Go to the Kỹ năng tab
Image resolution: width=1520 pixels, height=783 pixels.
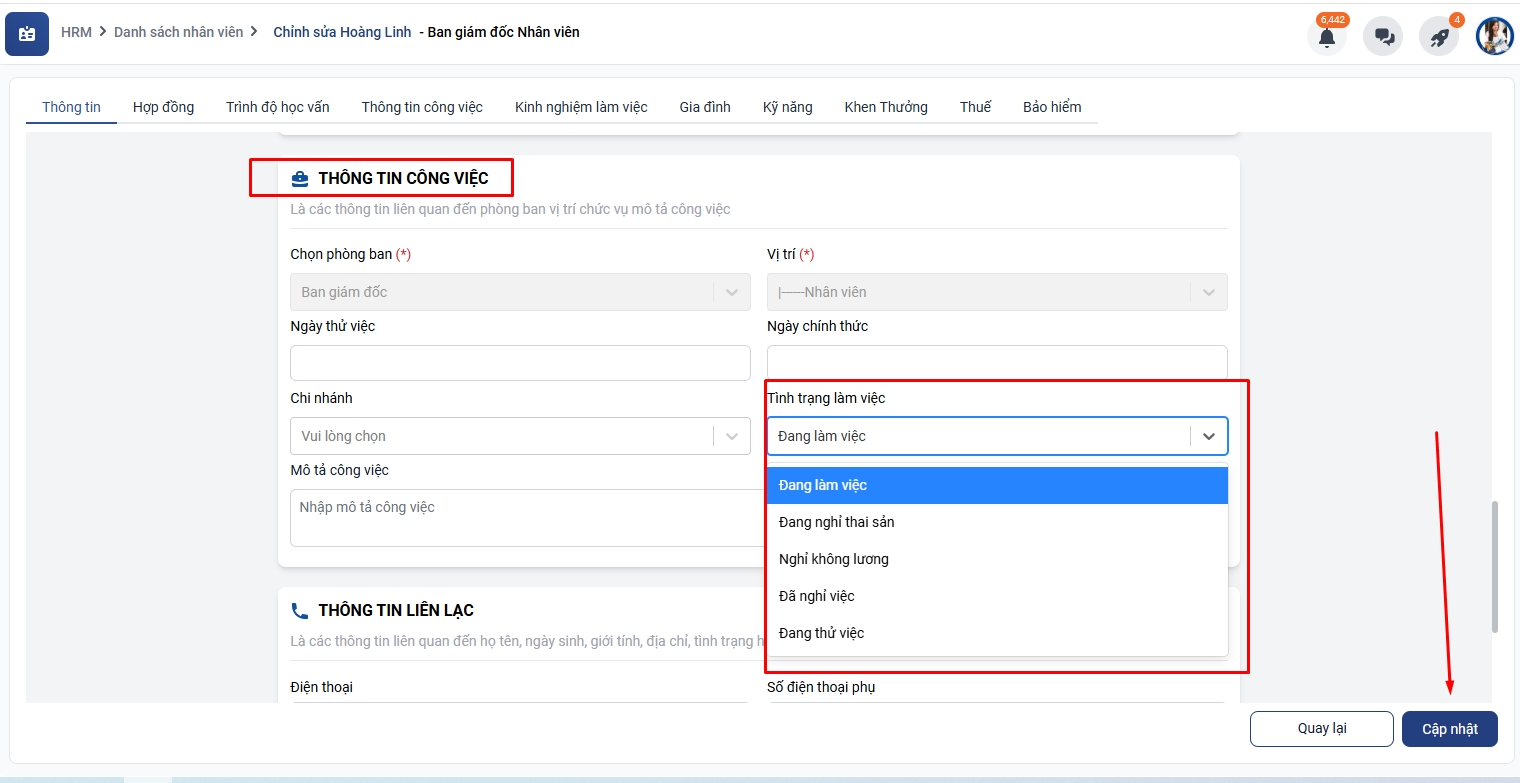point(787,107)
